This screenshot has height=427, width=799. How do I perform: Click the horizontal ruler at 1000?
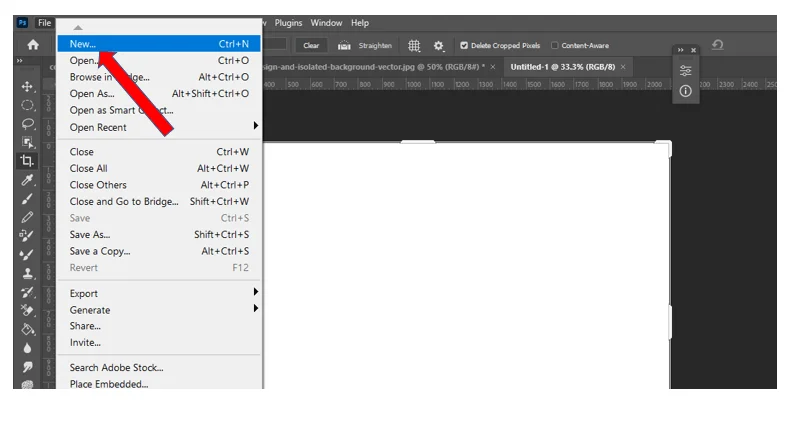414,85
